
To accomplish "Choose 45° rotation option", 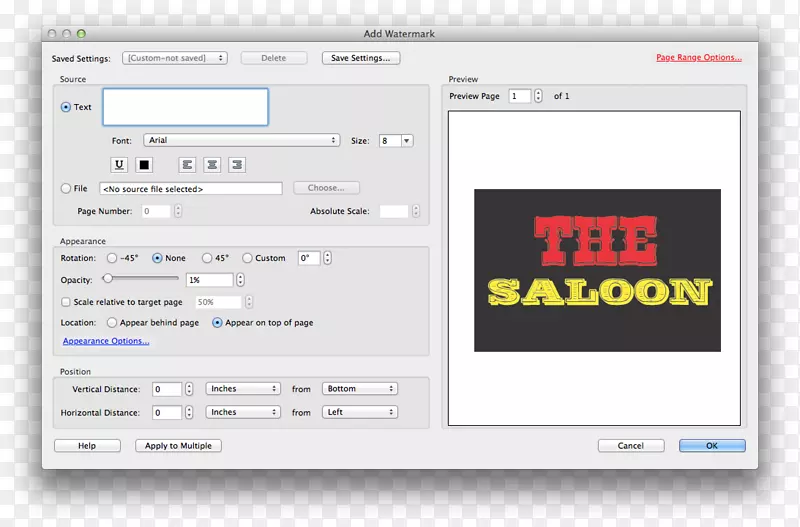I will point(207,258).
